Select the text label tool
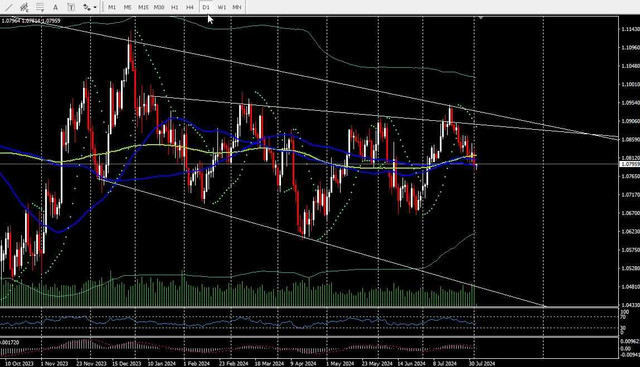Viewport: 640px width, 367px height. [71, 7]
